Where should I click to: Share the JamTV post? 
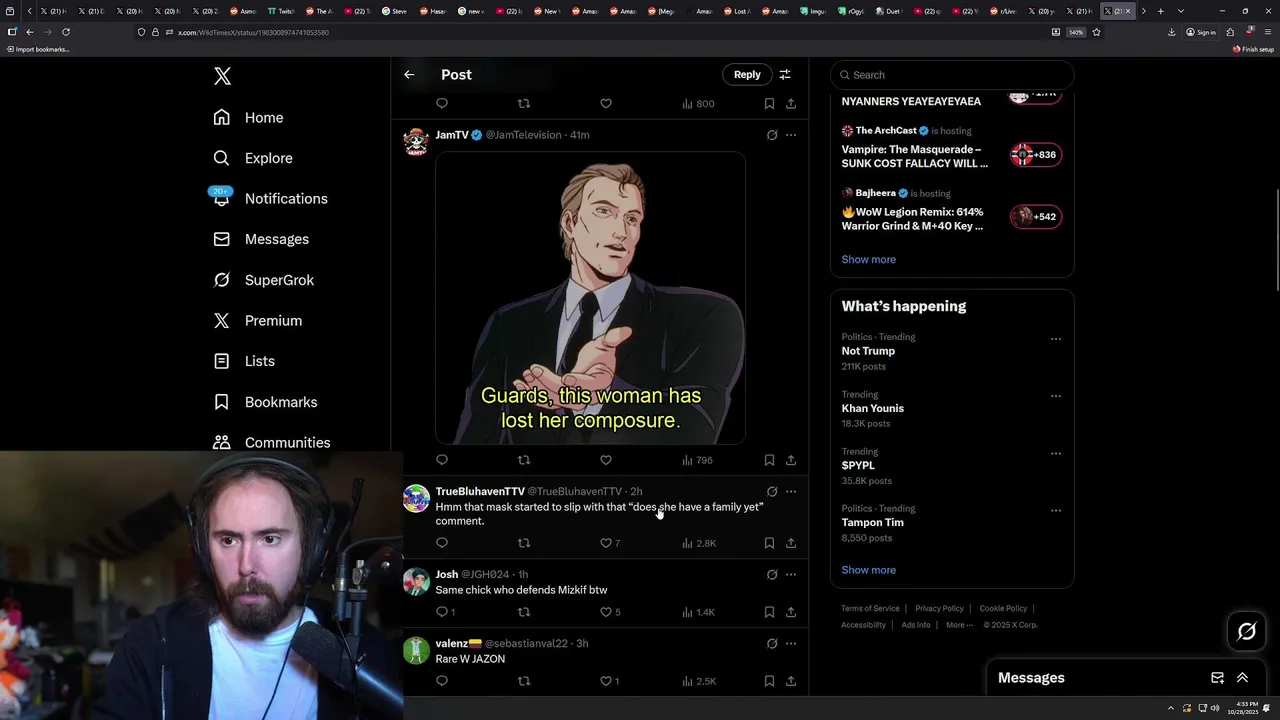coord(791,460)
